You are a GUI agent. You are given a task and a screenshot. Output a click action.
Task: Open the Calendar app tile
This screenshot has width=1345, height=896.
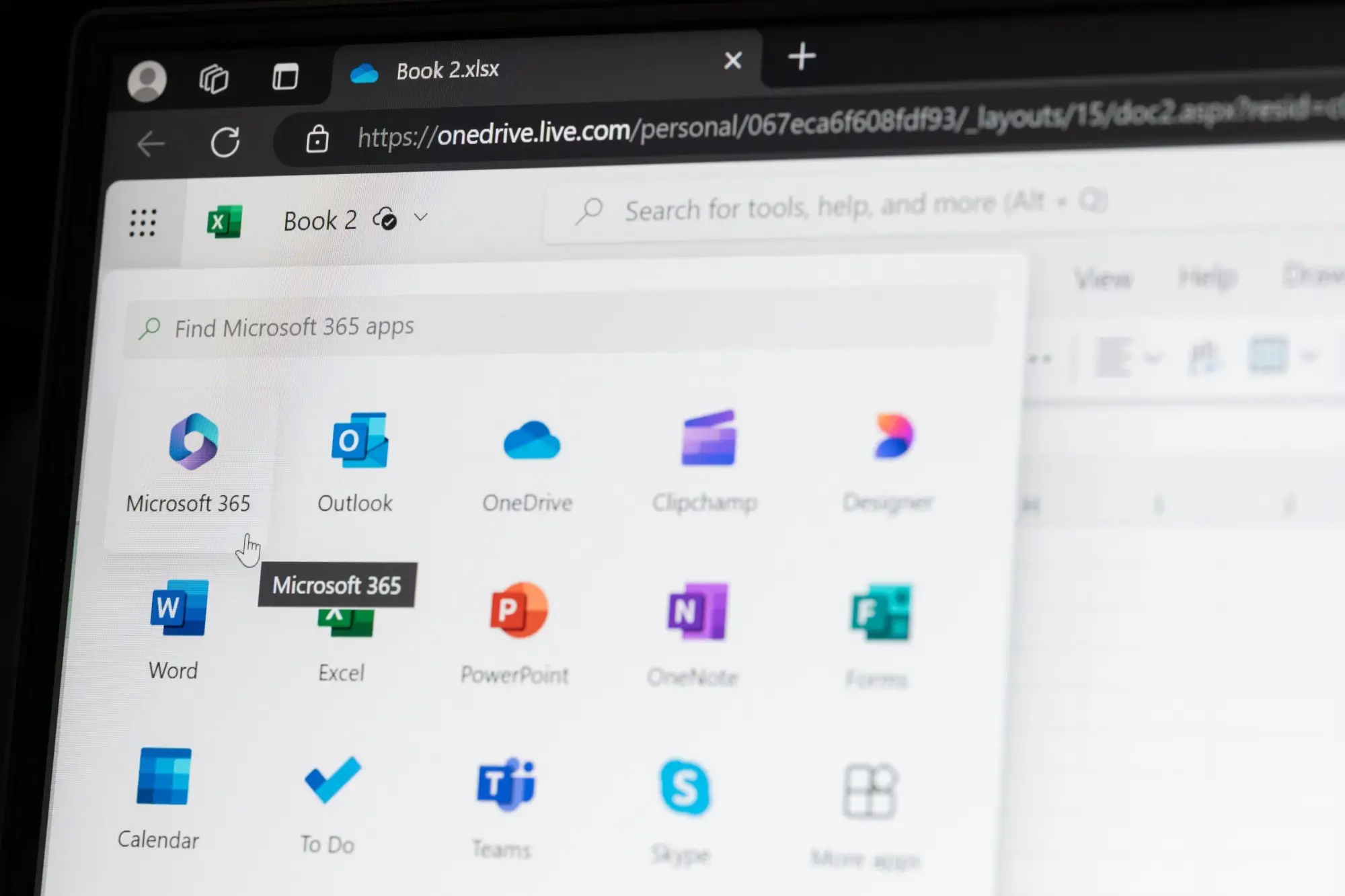[x=160, y=800]
